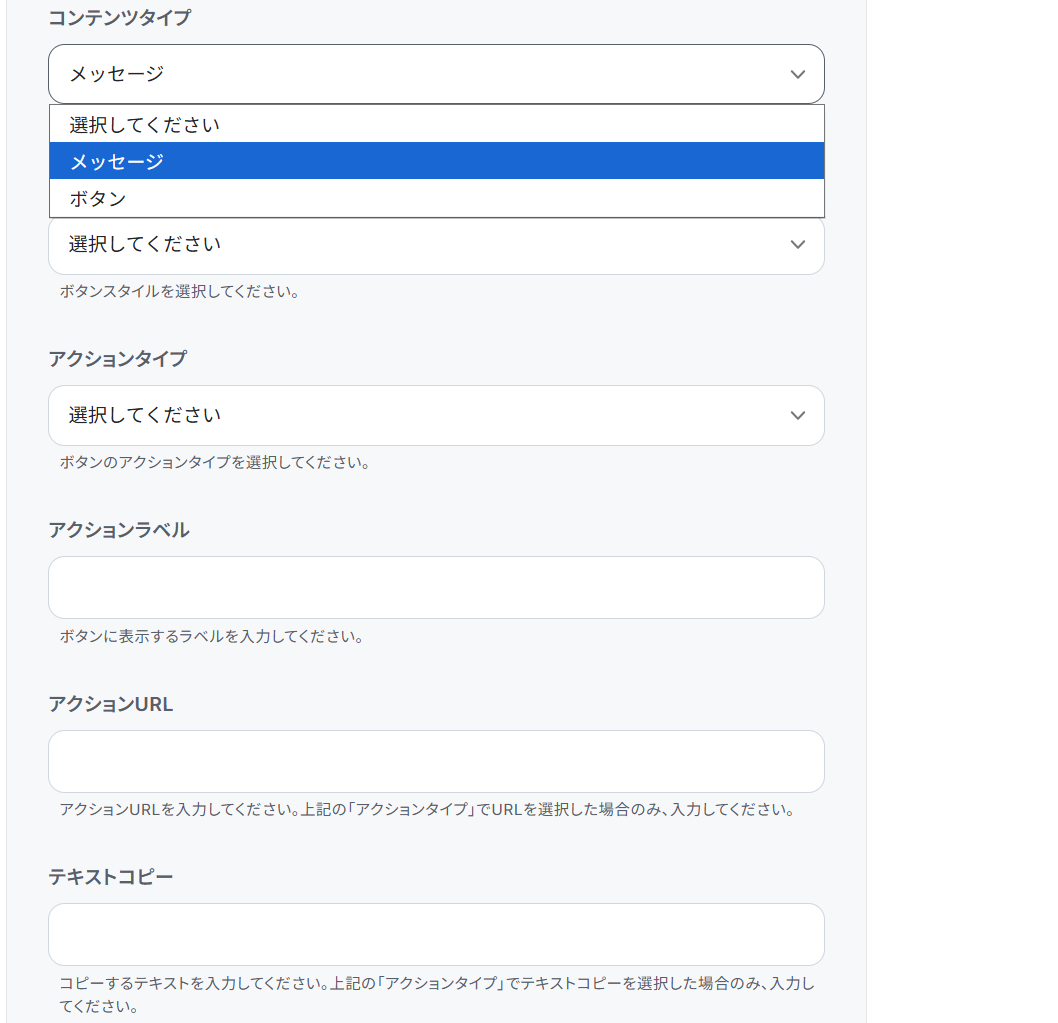
Task: Focus the アクションラベル text field
Action: (x=436, y=588)
